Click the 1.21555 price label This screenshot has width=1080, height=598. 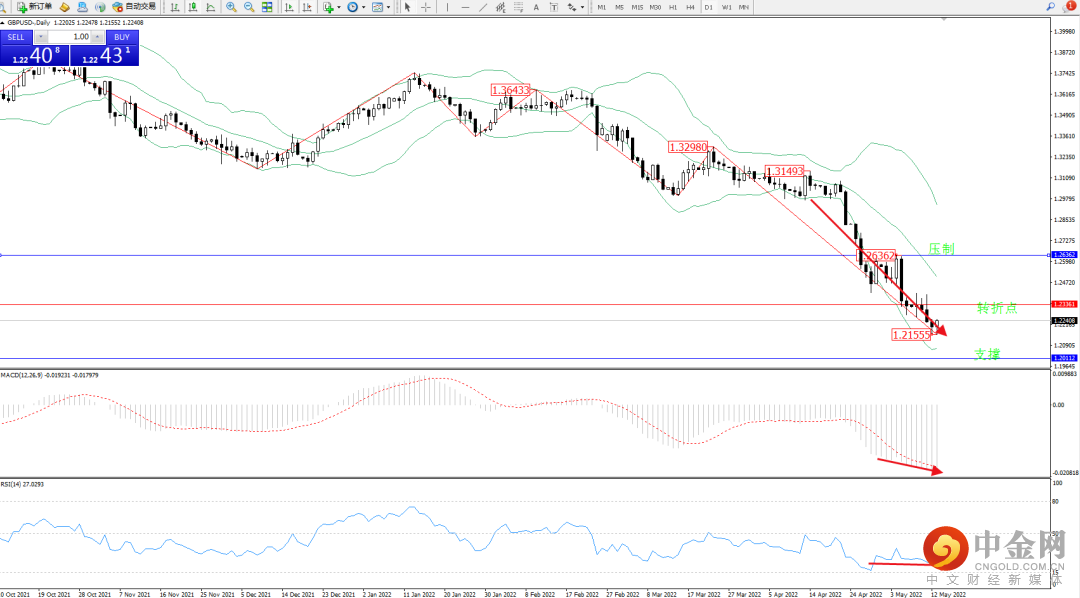(x=911, y=336)
